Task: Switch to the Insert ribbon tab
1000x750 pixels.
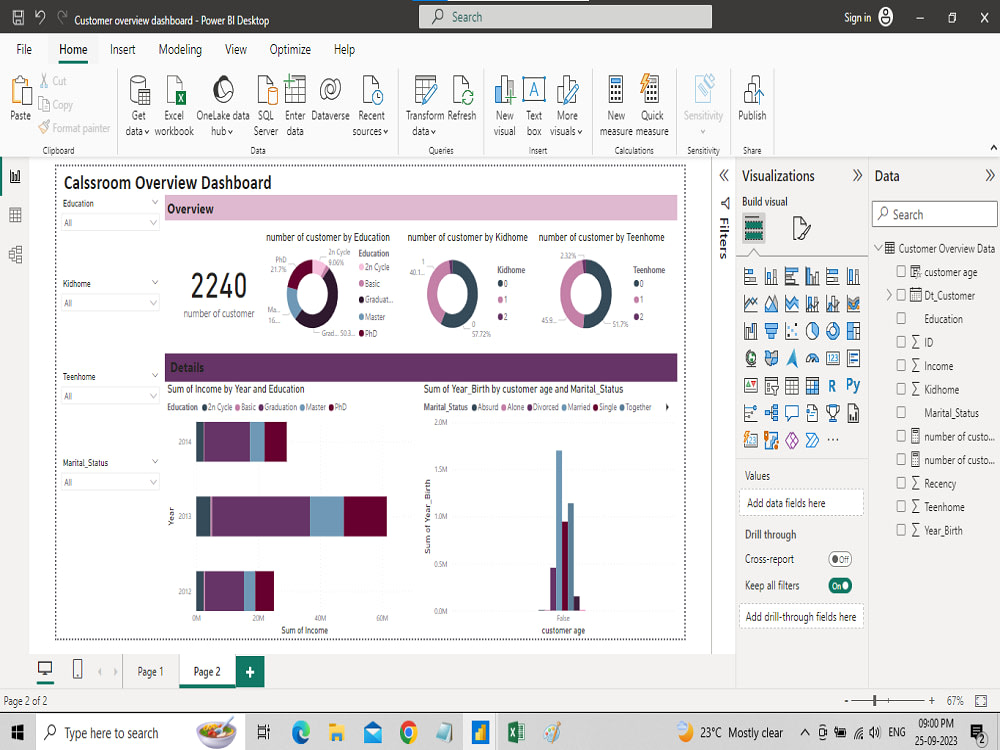Action: (122, 49)
